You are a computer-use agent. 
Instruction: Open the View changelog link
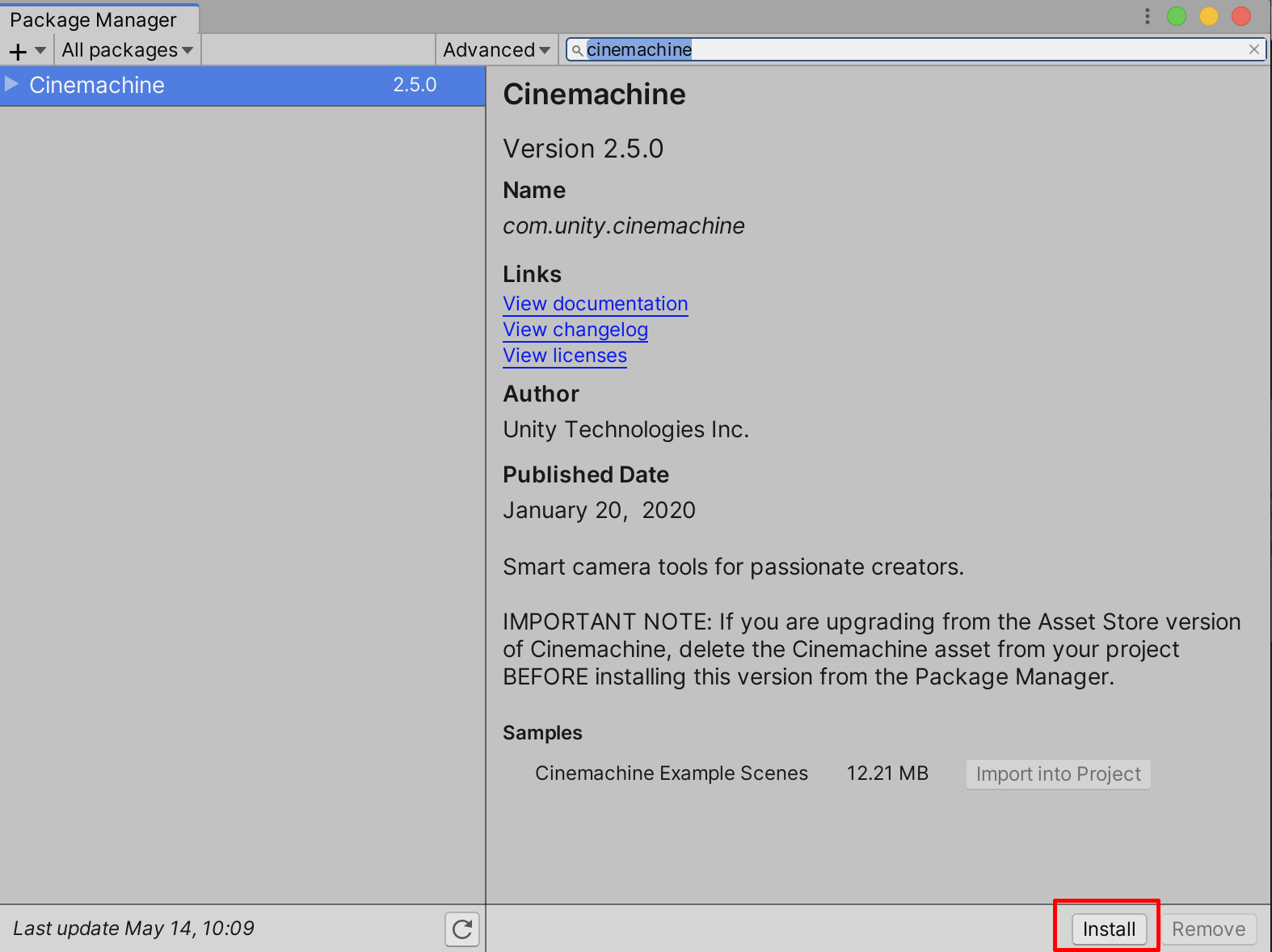click(575, 330)
